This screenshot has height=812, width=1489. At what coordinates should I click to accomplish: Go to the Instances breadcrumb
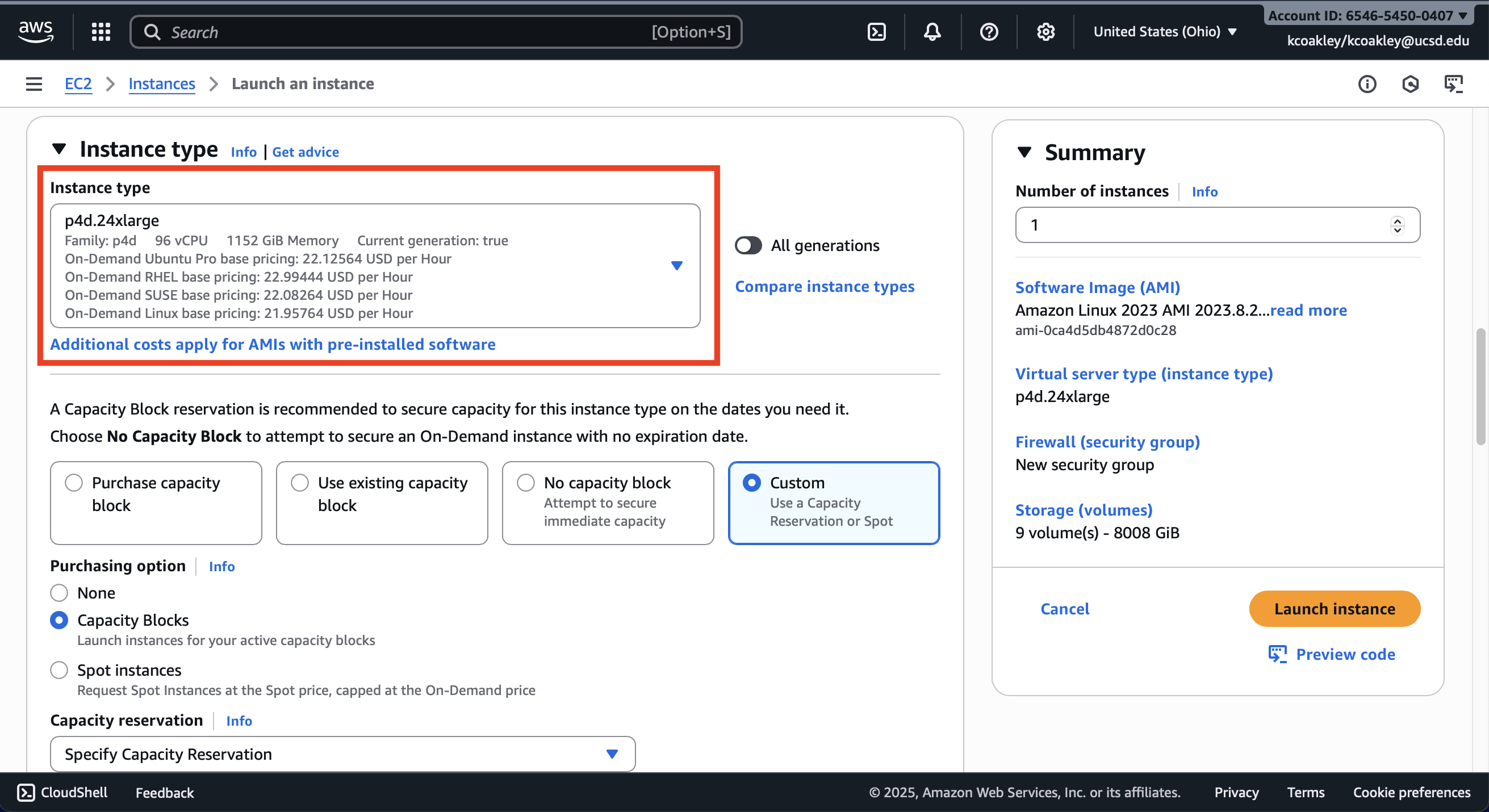point(161,84)
